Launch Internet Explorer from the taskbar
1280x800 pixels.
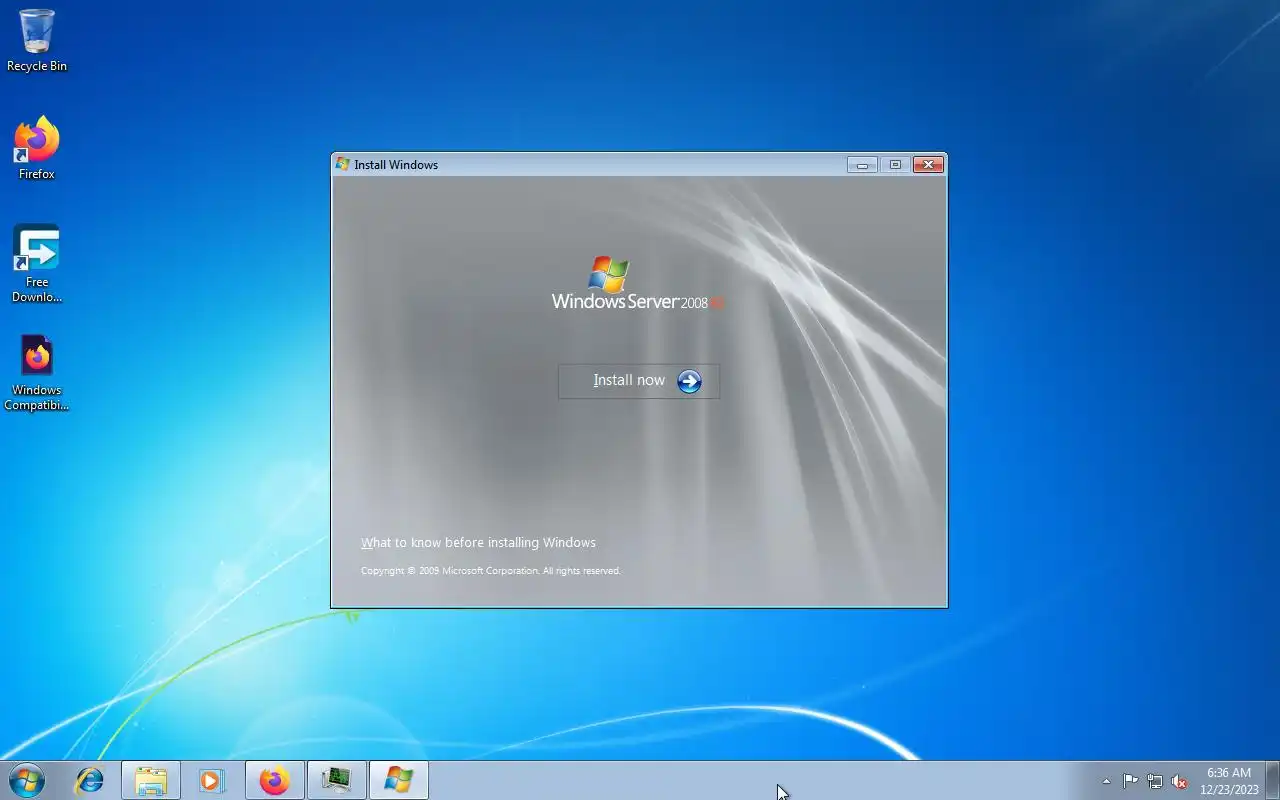pyautogui.click(x=90, y=780)
